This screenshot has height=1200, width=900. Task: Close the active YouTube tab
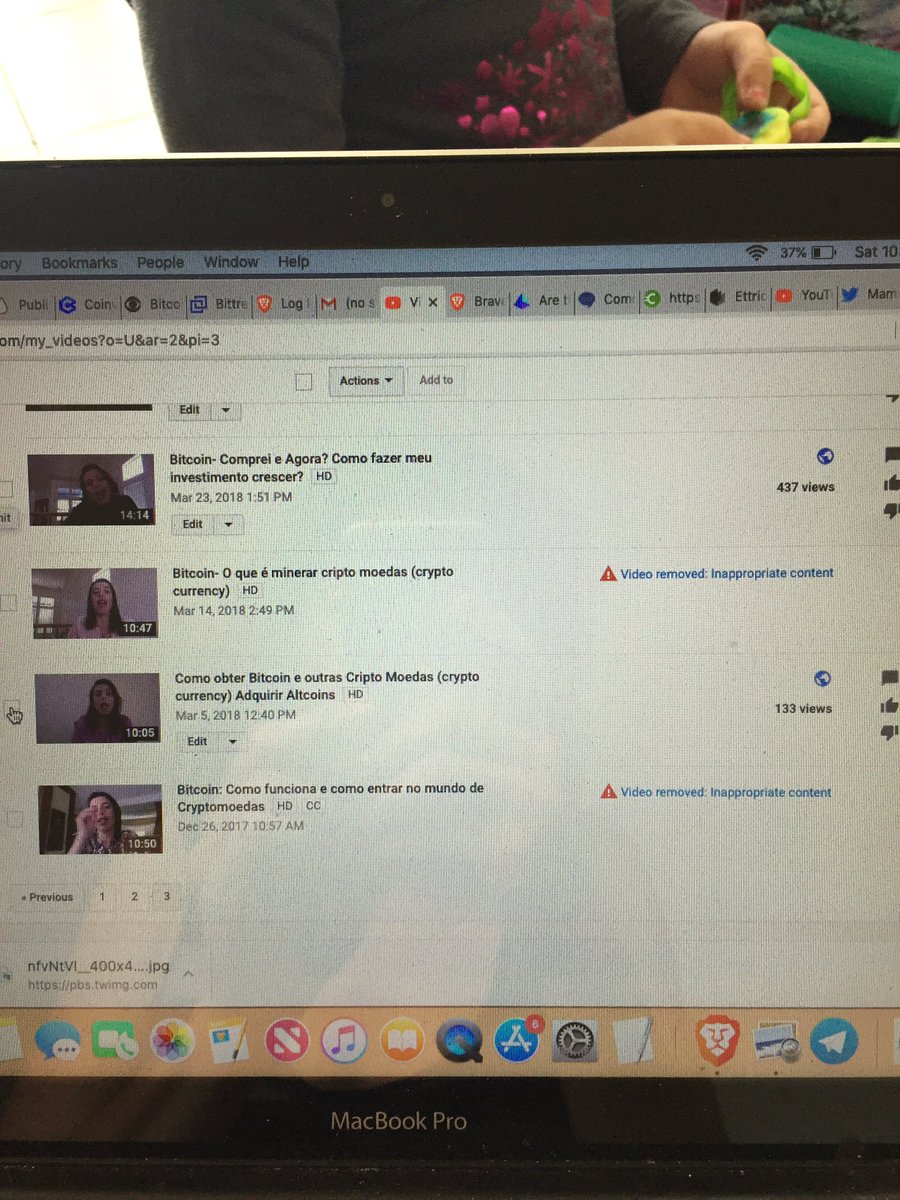432,301
